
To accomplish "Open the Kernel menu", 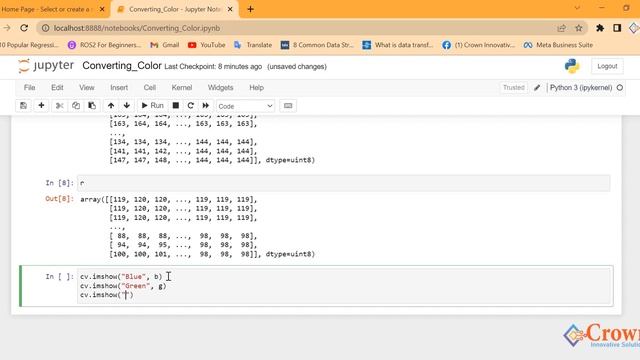I will coord(182,88).
